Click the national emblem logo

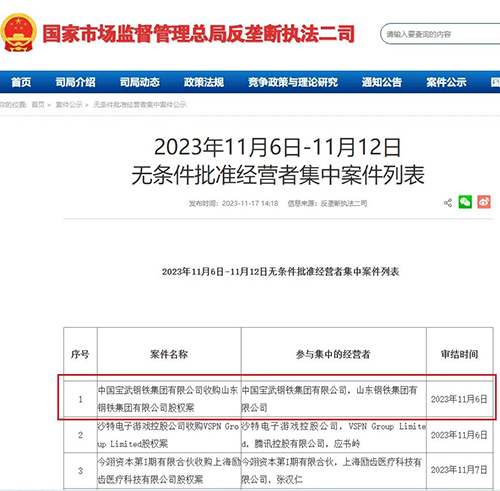(18, 33)
